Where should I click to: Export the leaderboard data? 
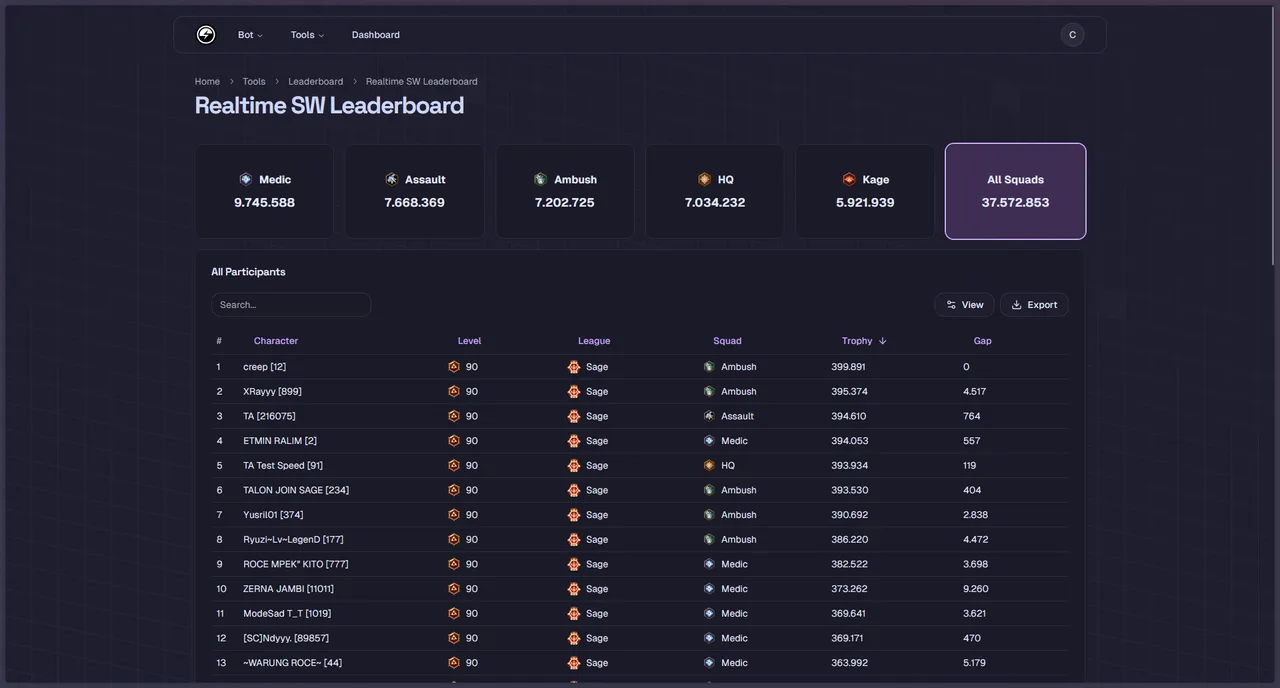(x=1034, y=305)
